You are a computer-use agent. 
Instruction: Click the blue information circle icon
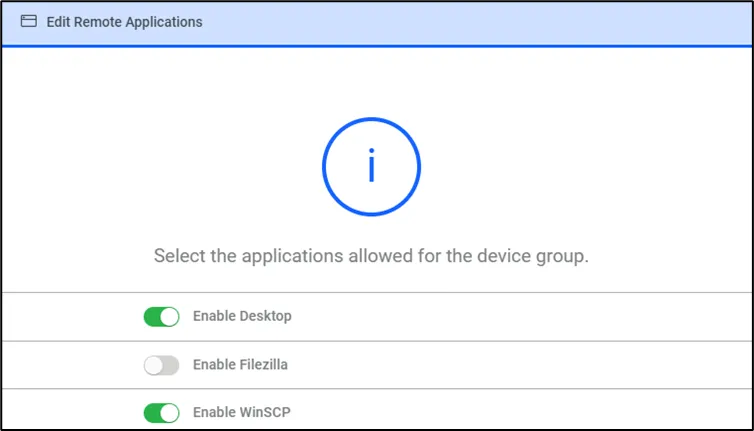point(371,166)
